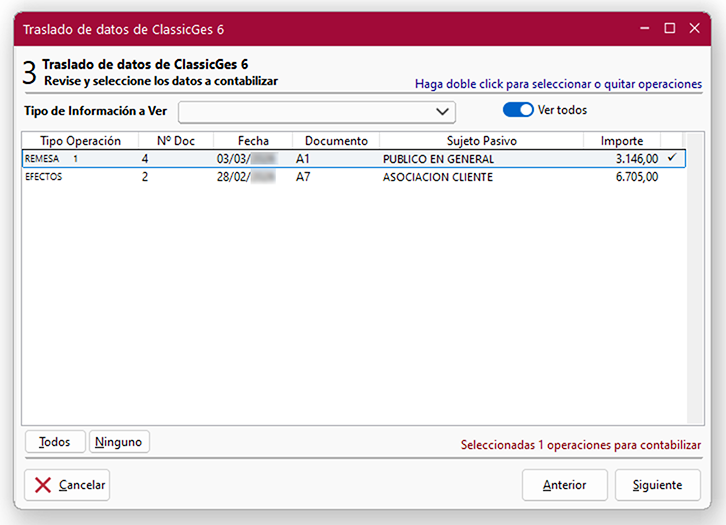Open the Tipo de Información dropdown arrow
The height and width of the screenshot is (525, 726).
[x=443, y=111]
